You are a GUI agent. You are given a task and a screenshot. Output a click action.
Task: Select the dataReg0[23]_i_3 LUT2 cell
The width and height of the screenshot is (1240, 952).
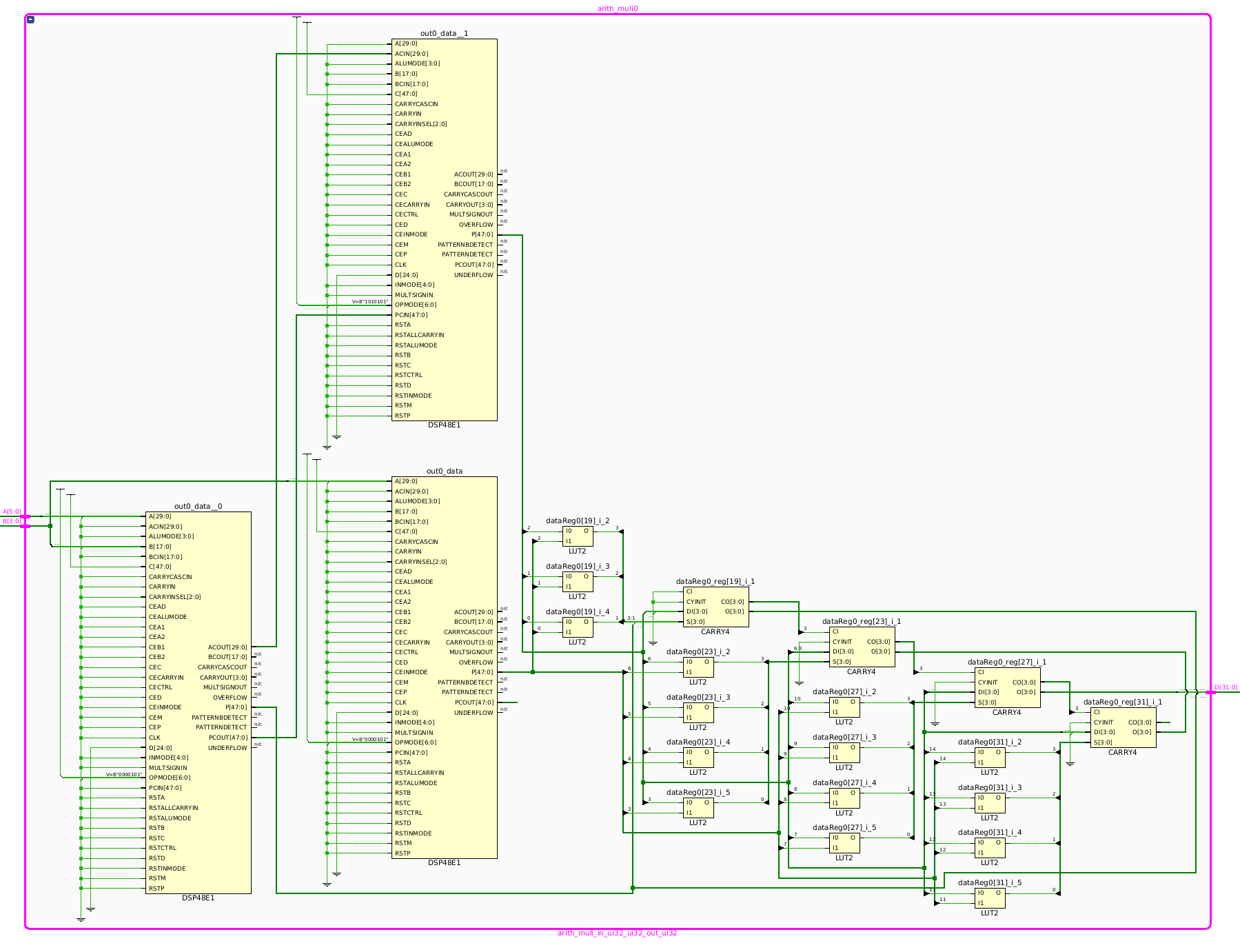click(x=698, y=713)
